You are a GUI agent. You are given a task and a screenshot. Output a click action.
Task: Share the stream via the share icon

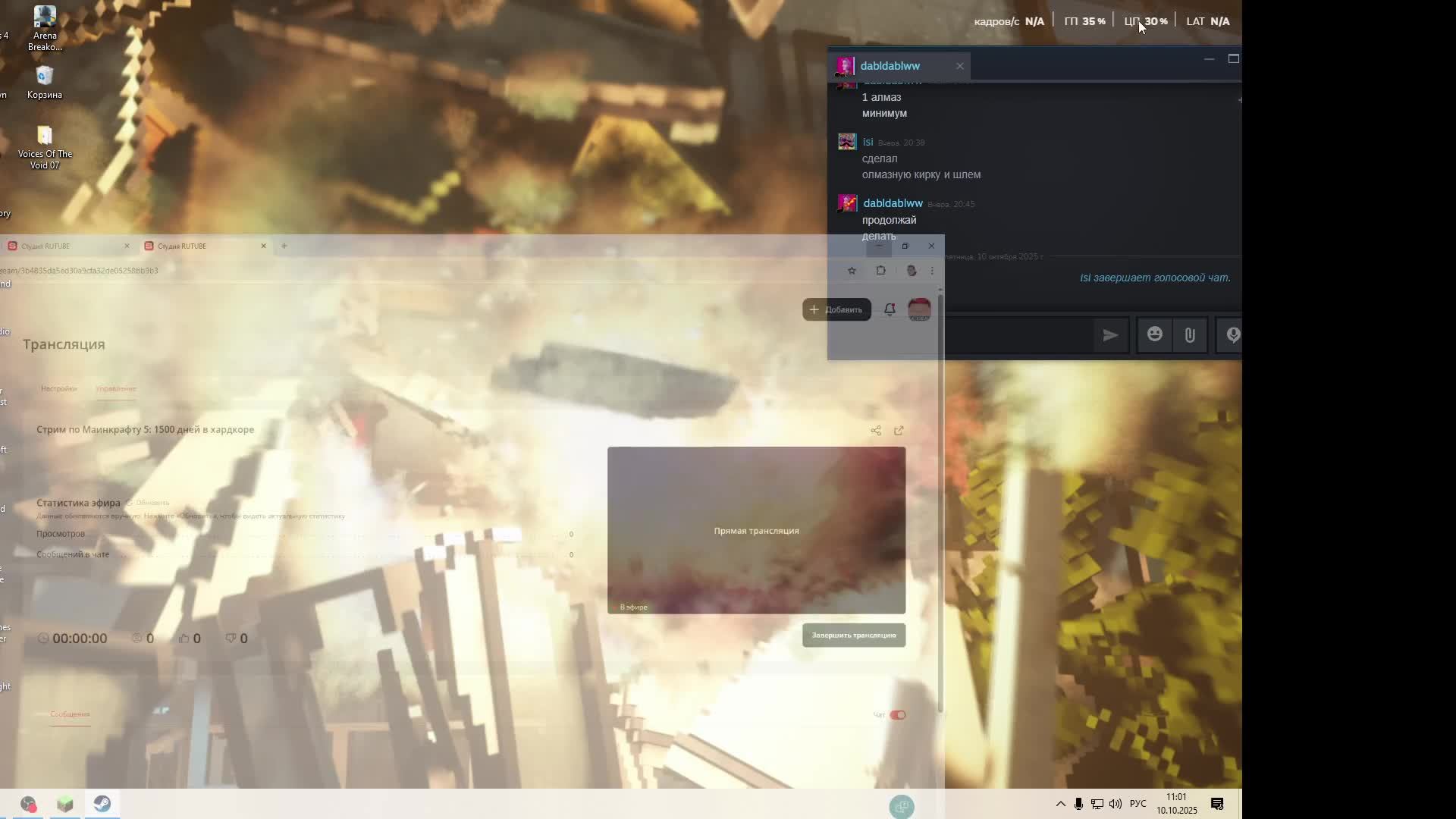point(876,431)
